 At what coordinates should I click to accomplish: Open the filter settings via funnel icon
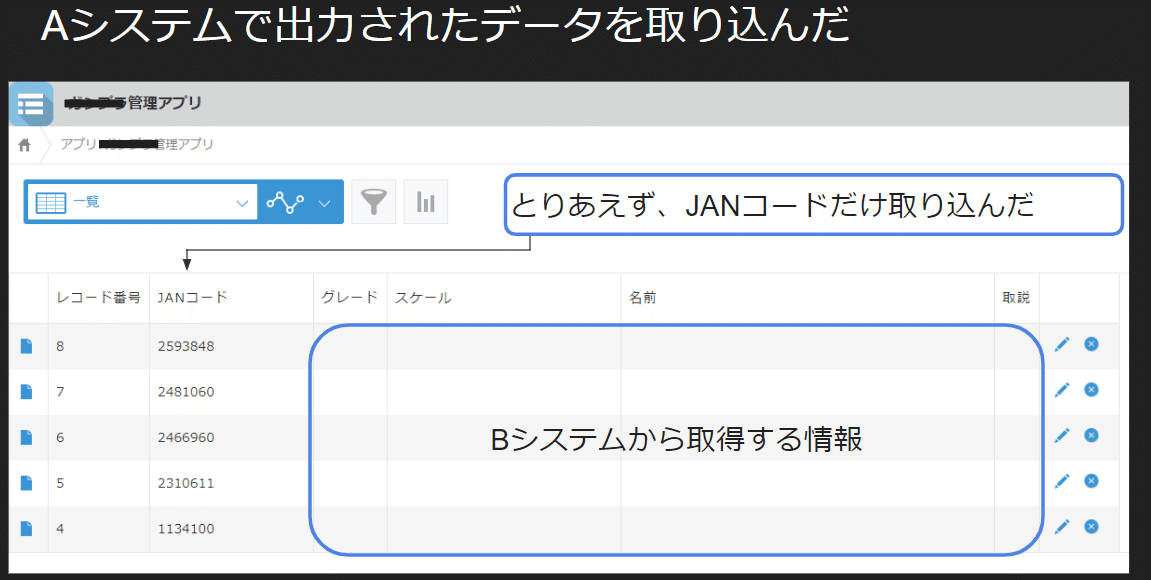point(373,201)
